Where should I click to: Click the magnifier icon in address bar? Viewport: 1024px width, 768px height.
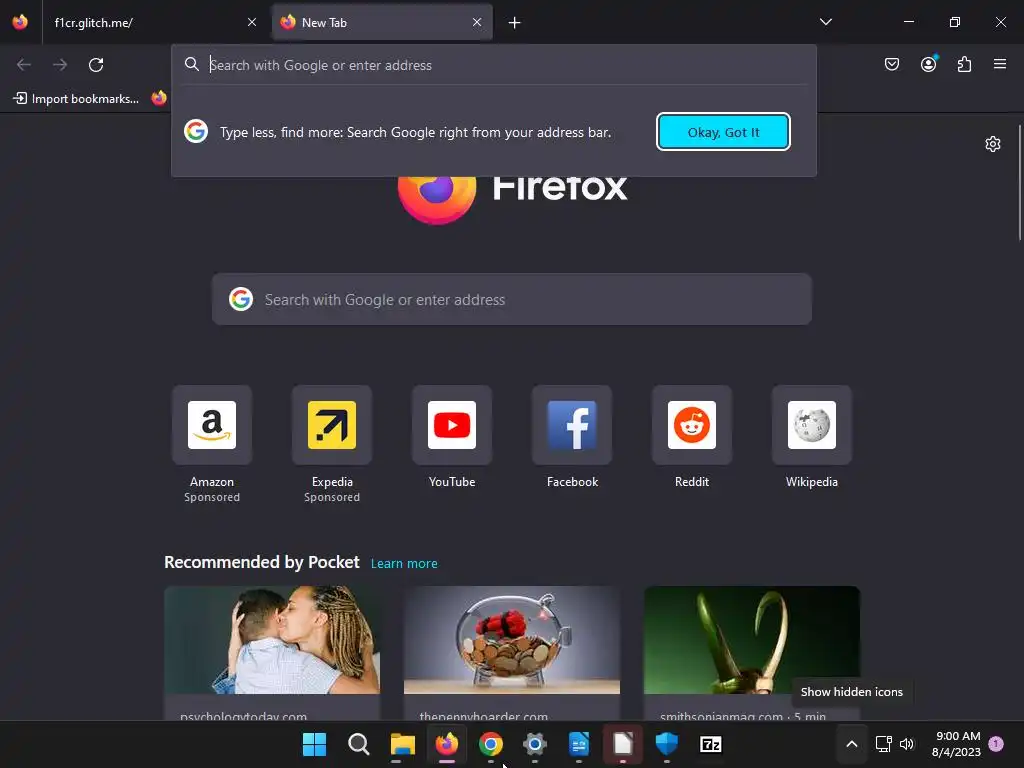click(191, 64)
